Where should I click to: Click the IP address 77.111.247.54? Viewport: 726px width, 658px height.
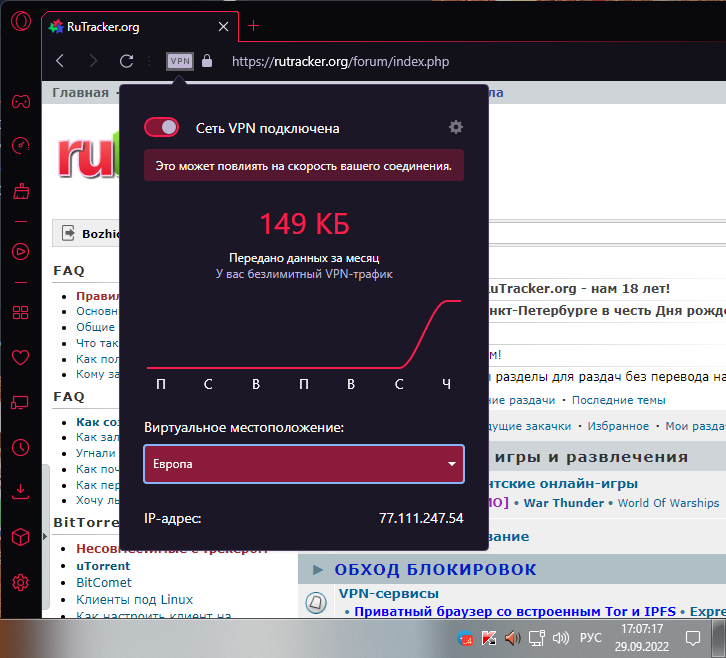tap(421, 518)
